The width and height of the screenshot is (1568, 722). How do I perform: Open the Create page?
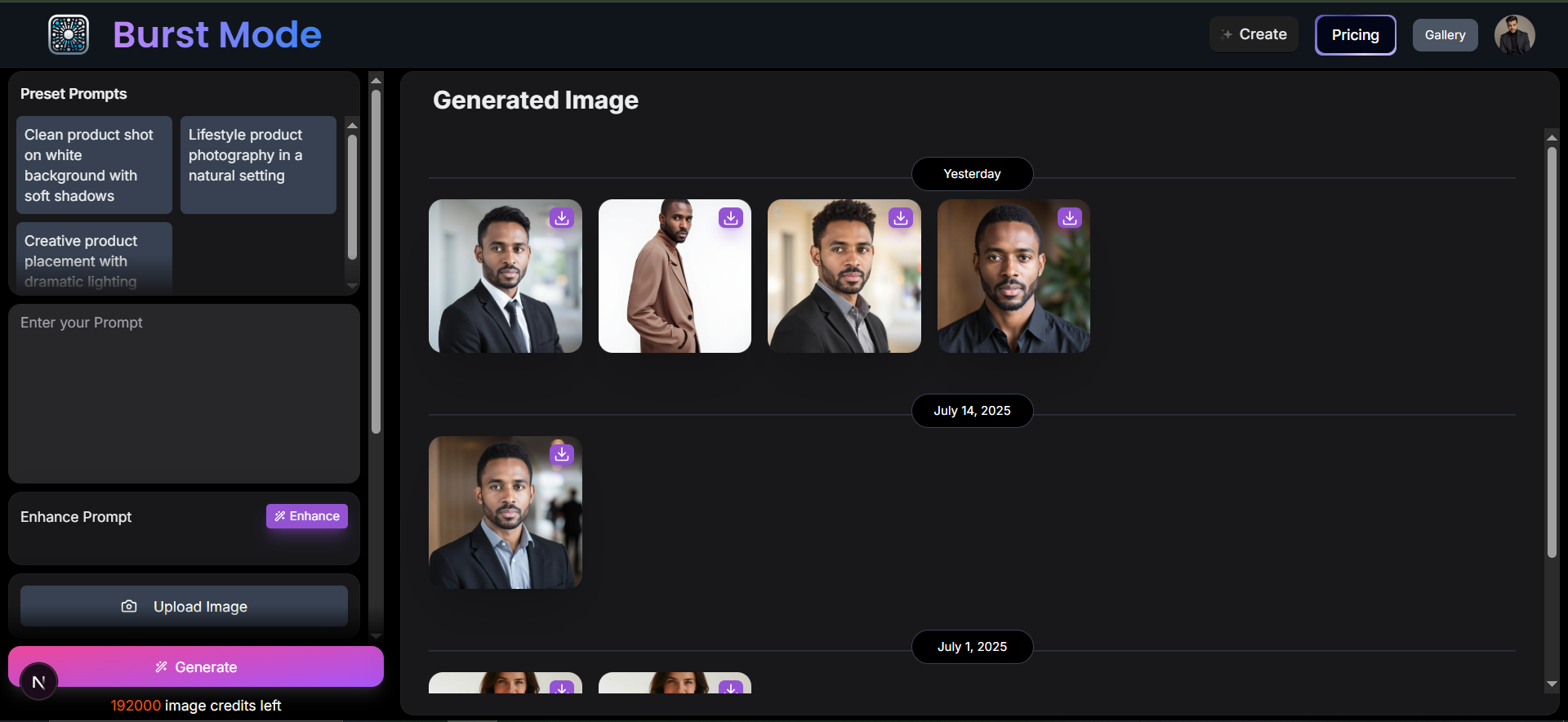[1254, 34]
